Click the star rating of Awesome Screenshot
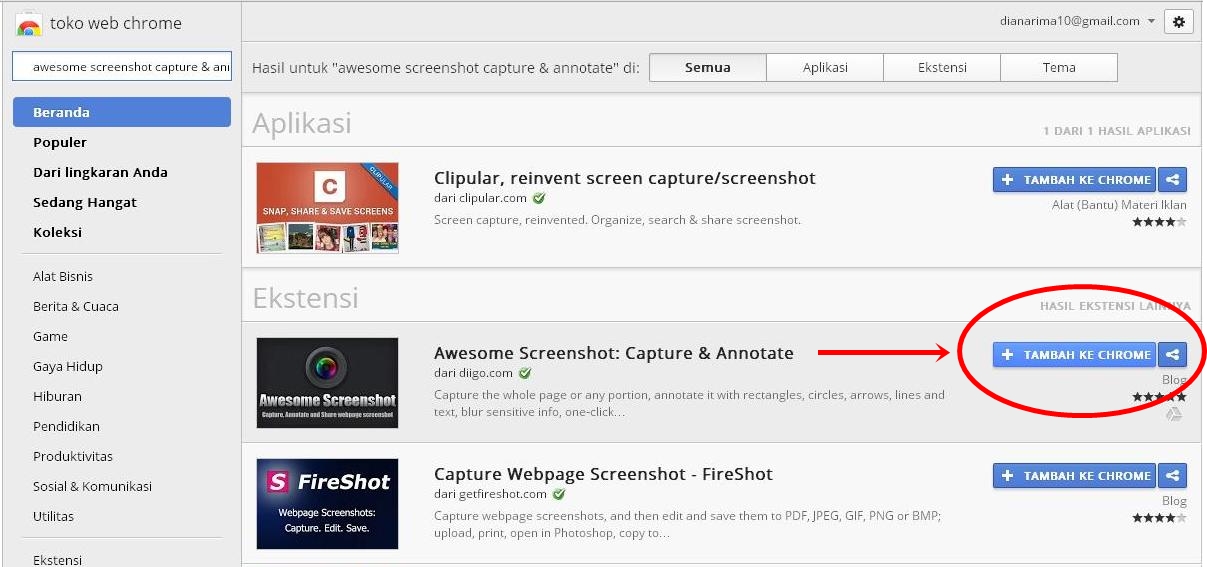1207x567 pixels. point(1159,397)
